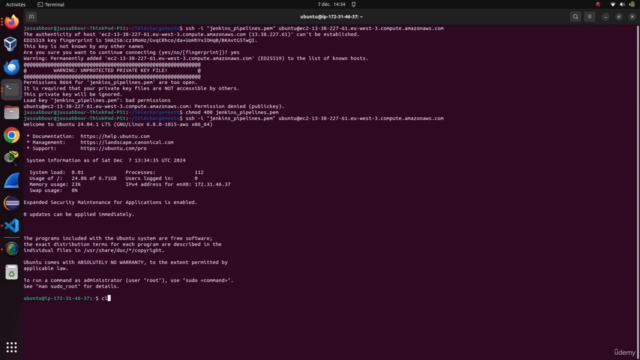The width and height of the screenshot is (640, 360).
Task: Show the applications grid
Action: coord(11,347)
